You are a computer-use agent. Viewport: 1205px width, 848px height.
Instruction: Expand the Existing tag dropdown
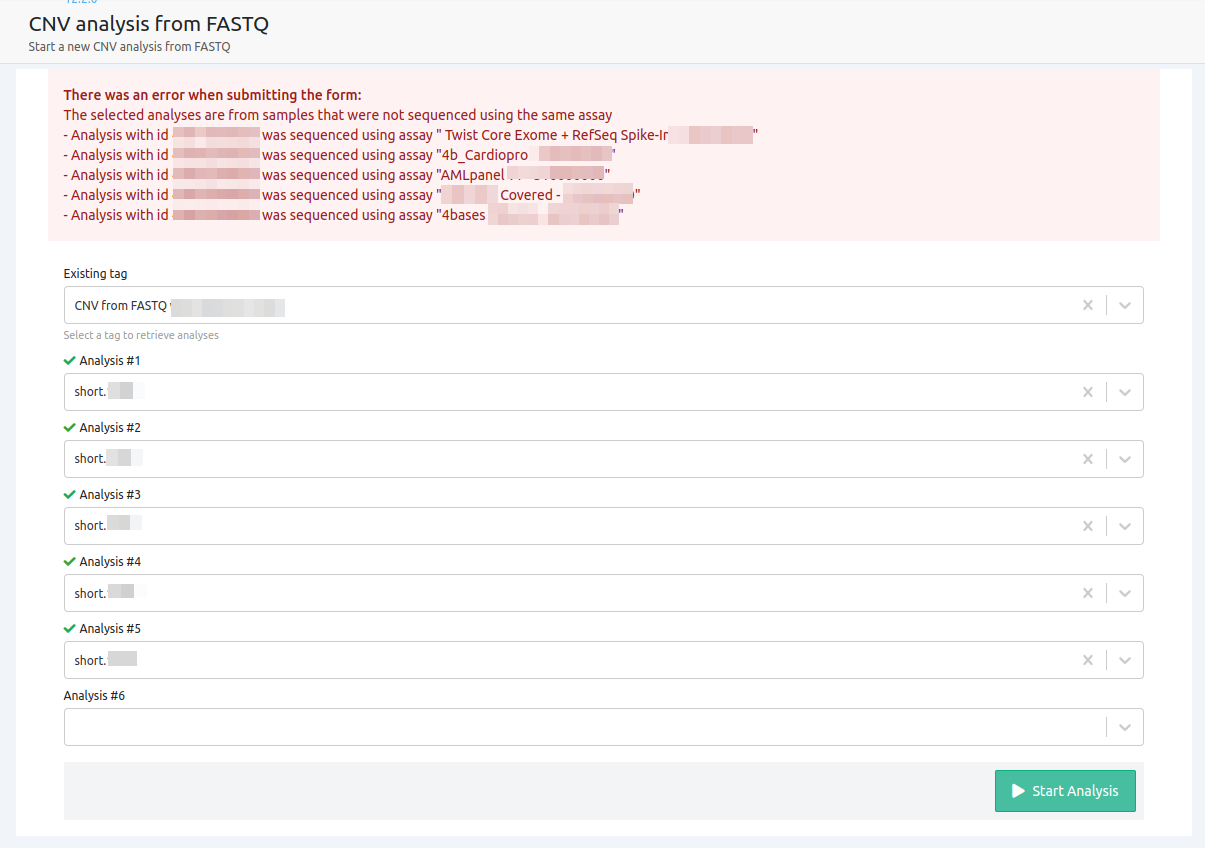click(1125, 305)
